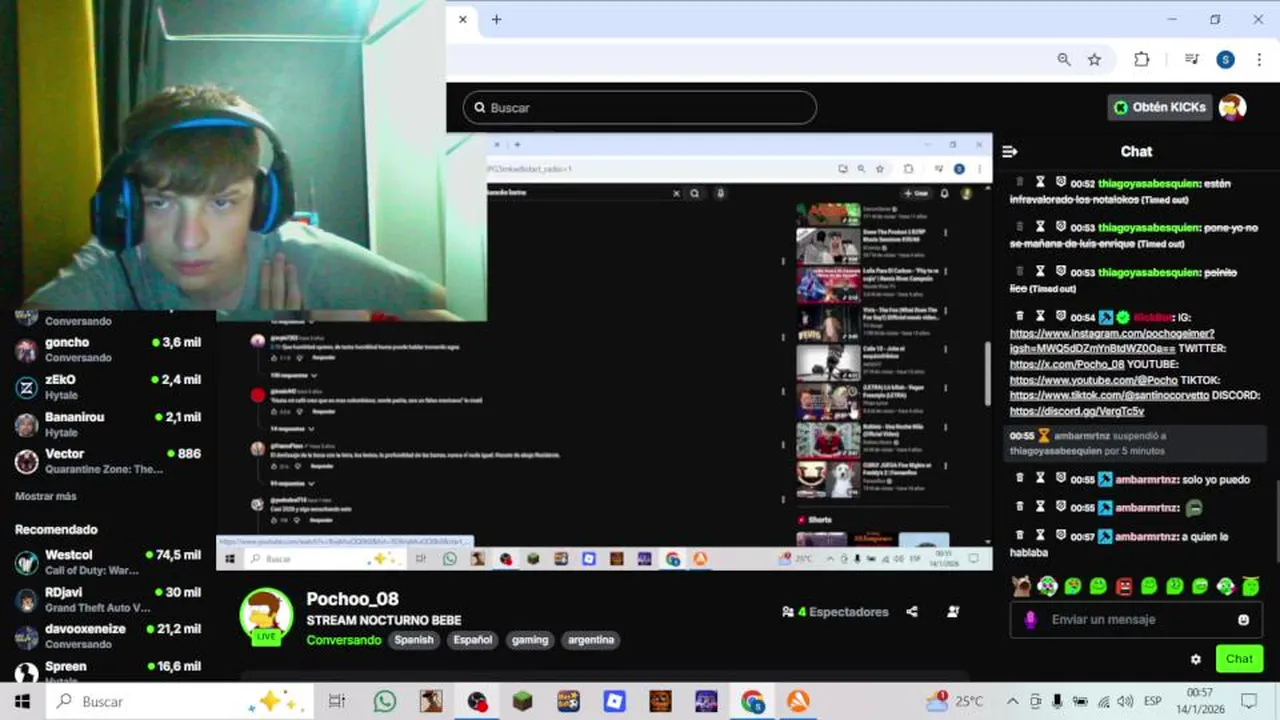Image resolution: width=1280 pixels, height=720 pixels.
Task: Bookmark this page with the star icon
Action: (x=1095, y=60)
